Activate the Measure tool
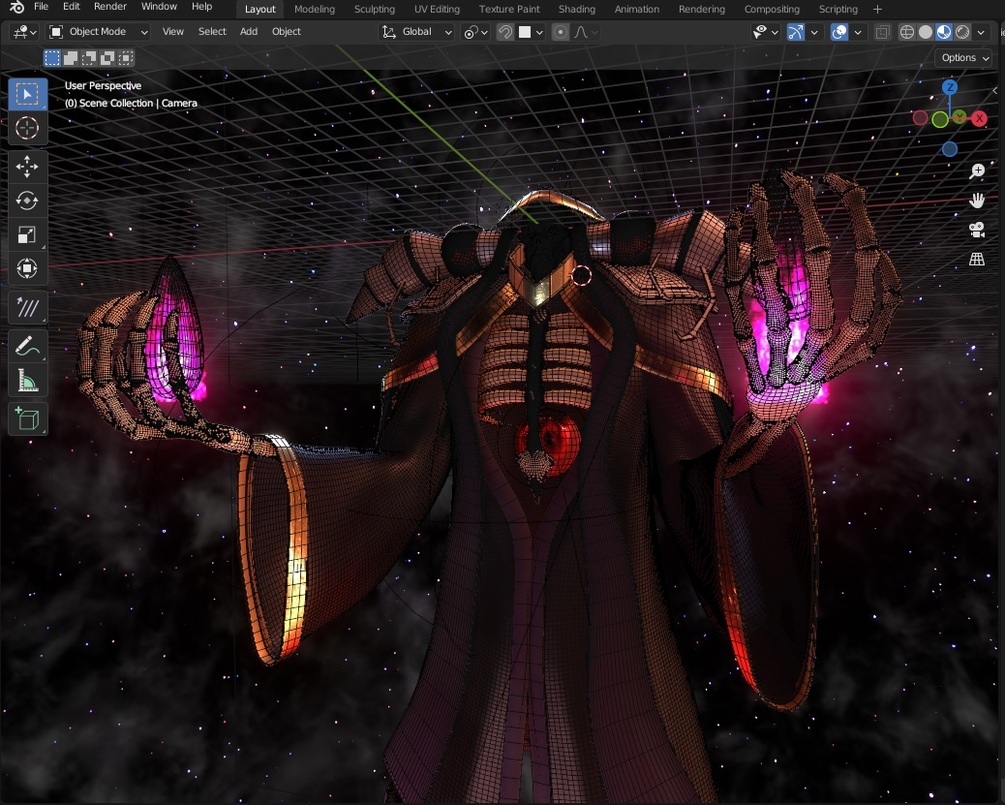 coord(27,381)
